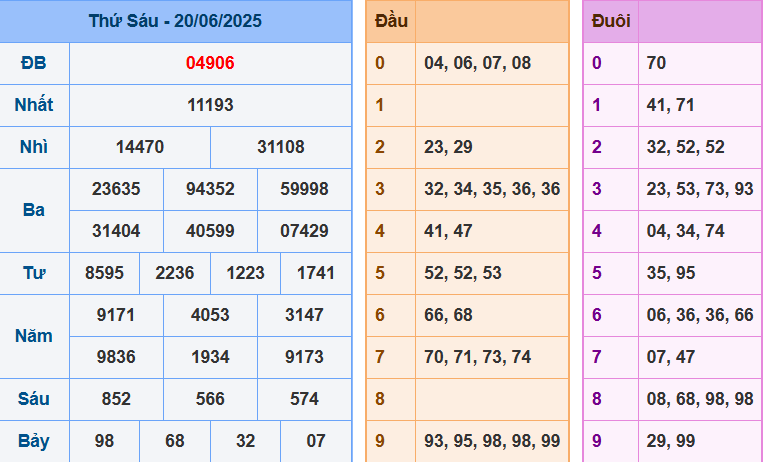Select Đuôi row values 41, 71
The width and height of the screenshot is (763, 462).
(x=671, y=105)
